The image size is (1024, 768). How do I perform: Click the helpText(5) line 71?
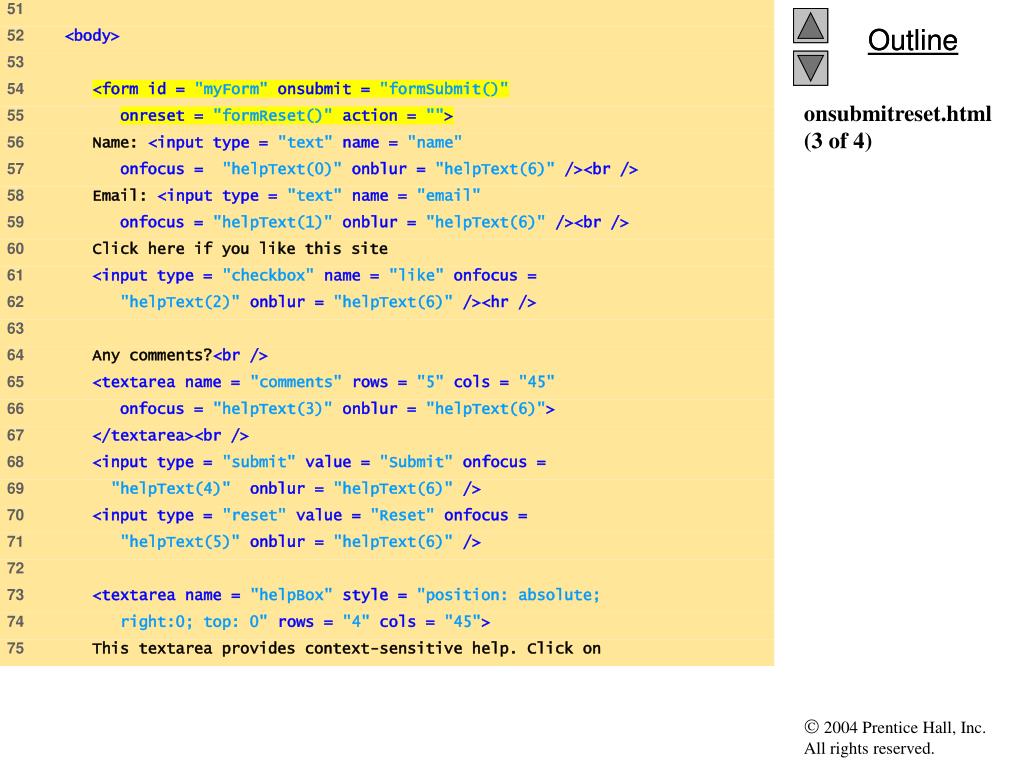click(x=300, y=542)
